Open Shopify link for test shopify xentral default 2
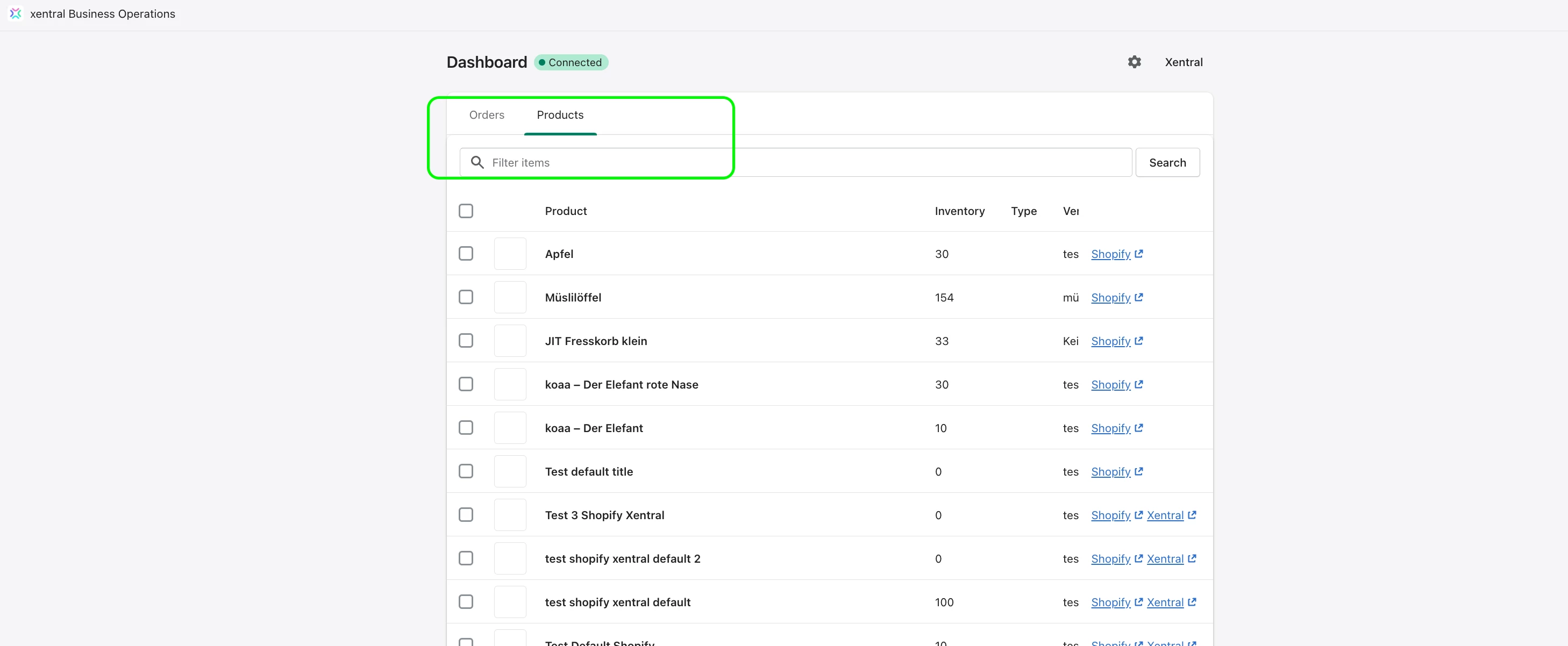Image resolution: width=1568 pixels, height=646 pixels. tap(1116, 559)
